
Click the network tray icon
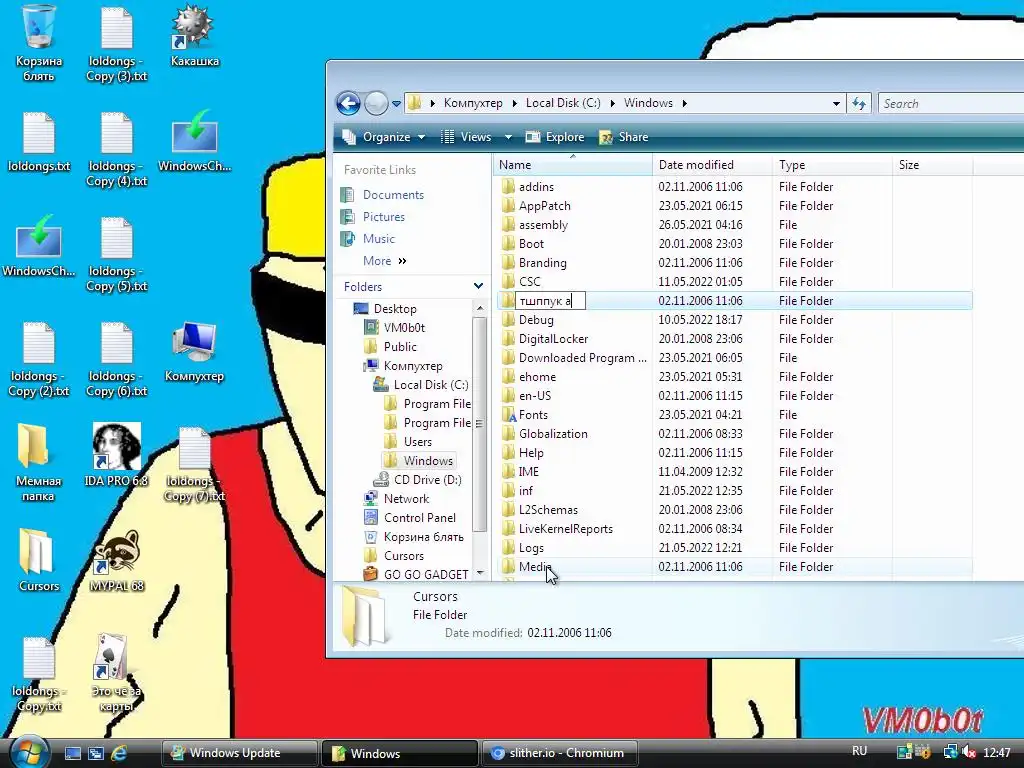tap(950, 752)
